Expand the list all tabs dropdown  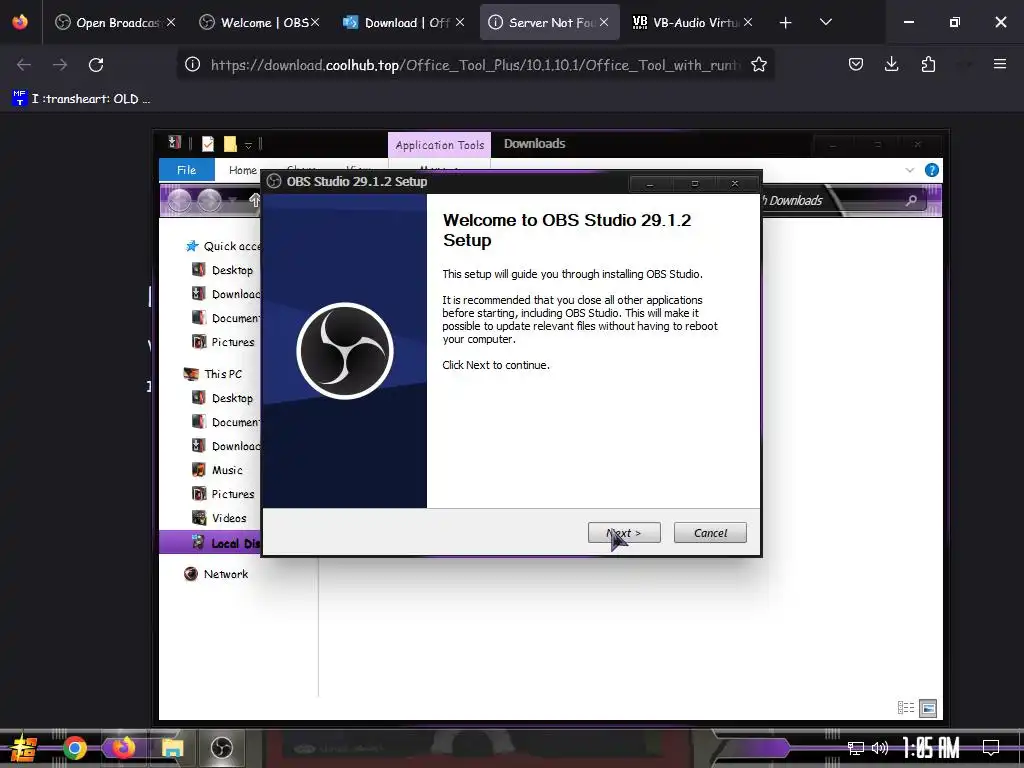(x=825, y=22)
